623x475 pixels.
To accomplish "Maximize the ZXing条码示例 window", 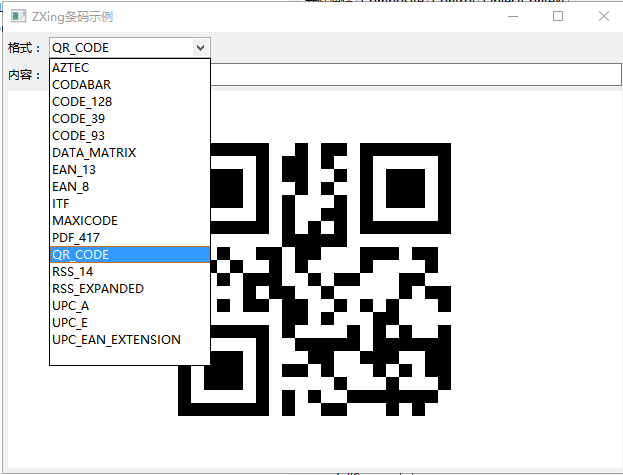I will pyautogui.click(x=558, y=16).
